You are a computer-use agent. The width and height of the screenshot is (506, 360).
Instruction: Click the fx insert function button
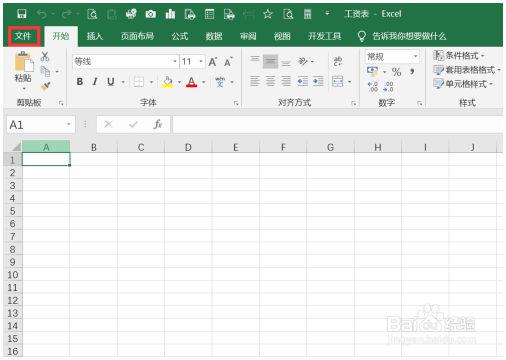(x=157, y=125)
